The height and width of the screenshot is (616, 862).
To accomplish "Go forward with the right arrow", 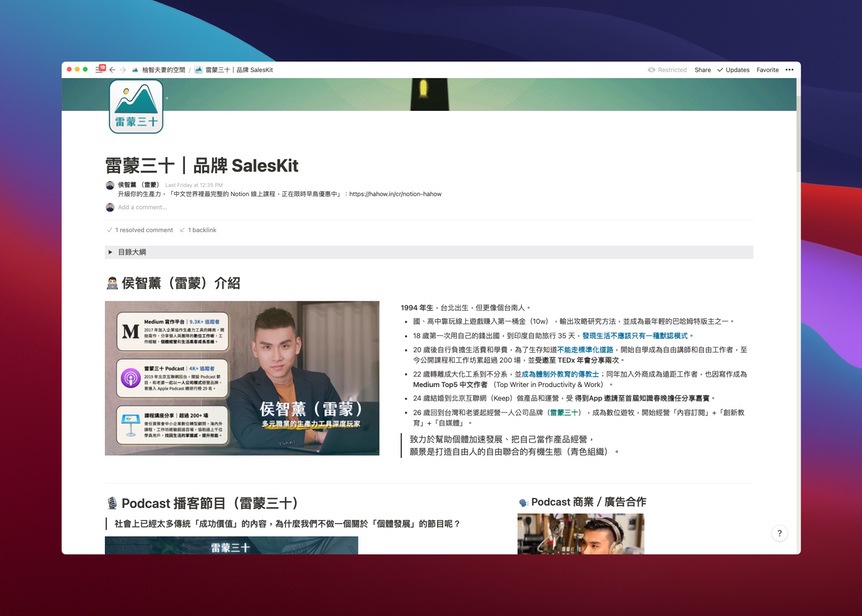I will click(x=123, y=70).
